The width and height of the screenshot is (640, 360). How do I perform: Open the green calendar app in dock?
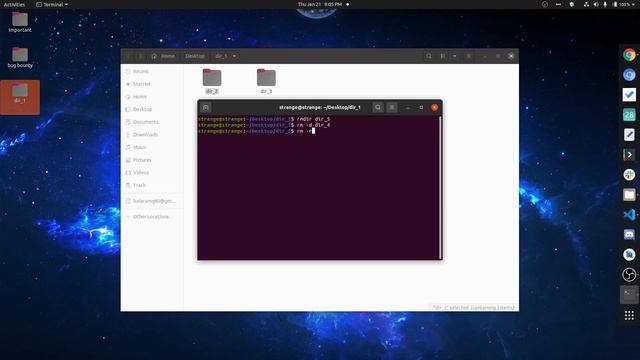[x=629, y=115]
